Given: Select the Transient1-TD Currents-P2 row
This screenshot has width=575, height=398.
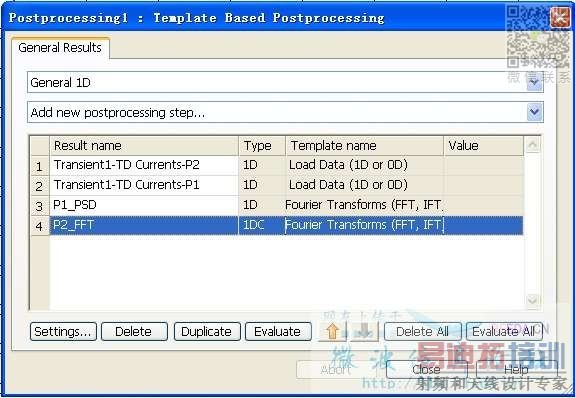Looking at the screenshot, I should tap(277, 165).
